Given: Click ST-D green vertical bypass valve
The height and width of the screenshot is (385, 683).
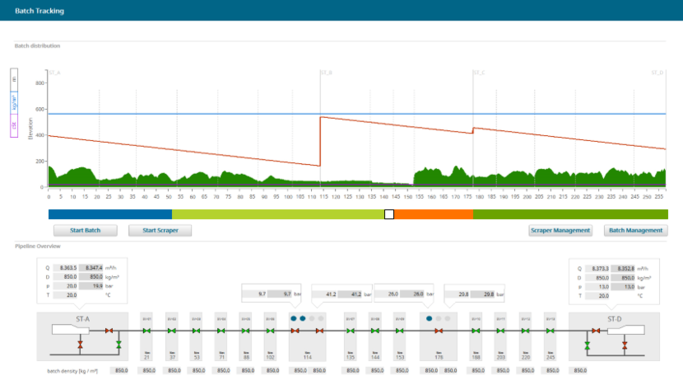Looking at the screenshot, I should pyautogui.click(x=587, y=346).
